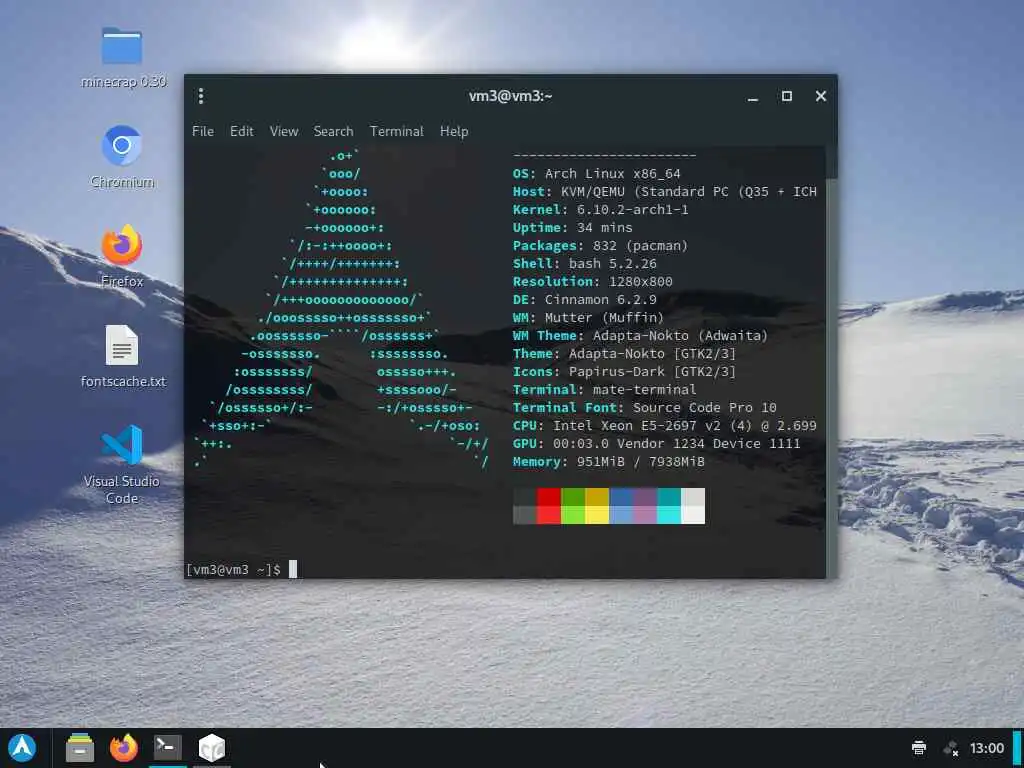The width and height of the screenshot is (1024, 768).
Task: Click the blue color block in neofetch
Action: [621, 505]
